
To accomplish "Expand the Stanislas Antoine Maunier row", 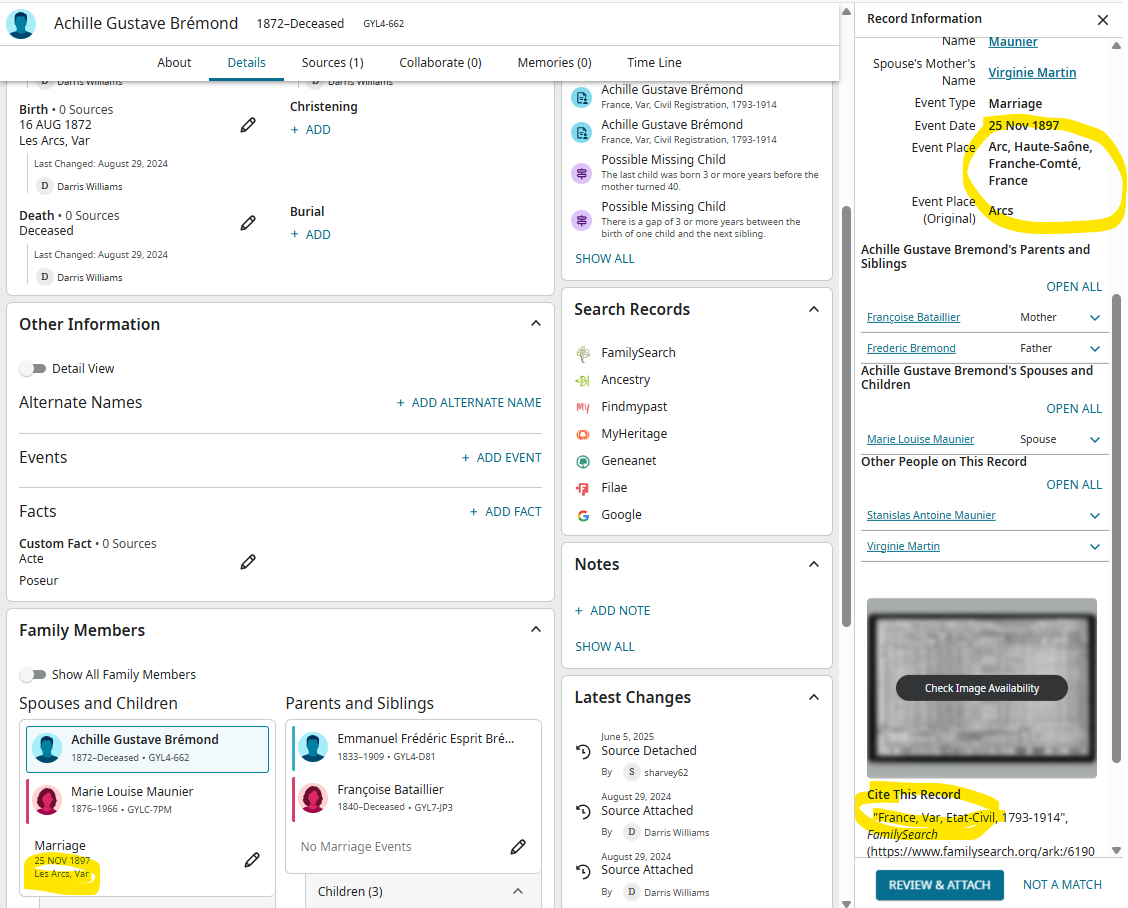I will click(1095, 516).
